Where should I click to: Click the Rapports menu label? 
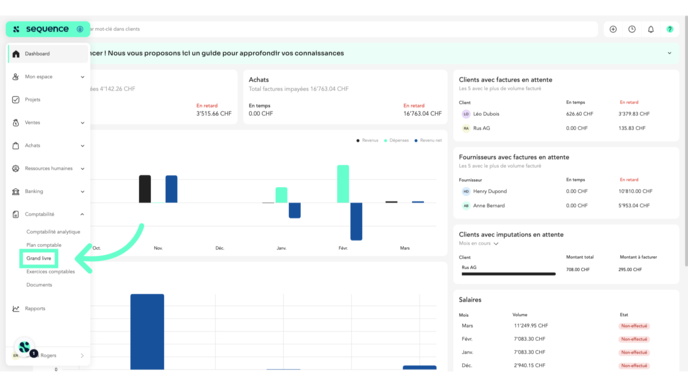[35, 308]
